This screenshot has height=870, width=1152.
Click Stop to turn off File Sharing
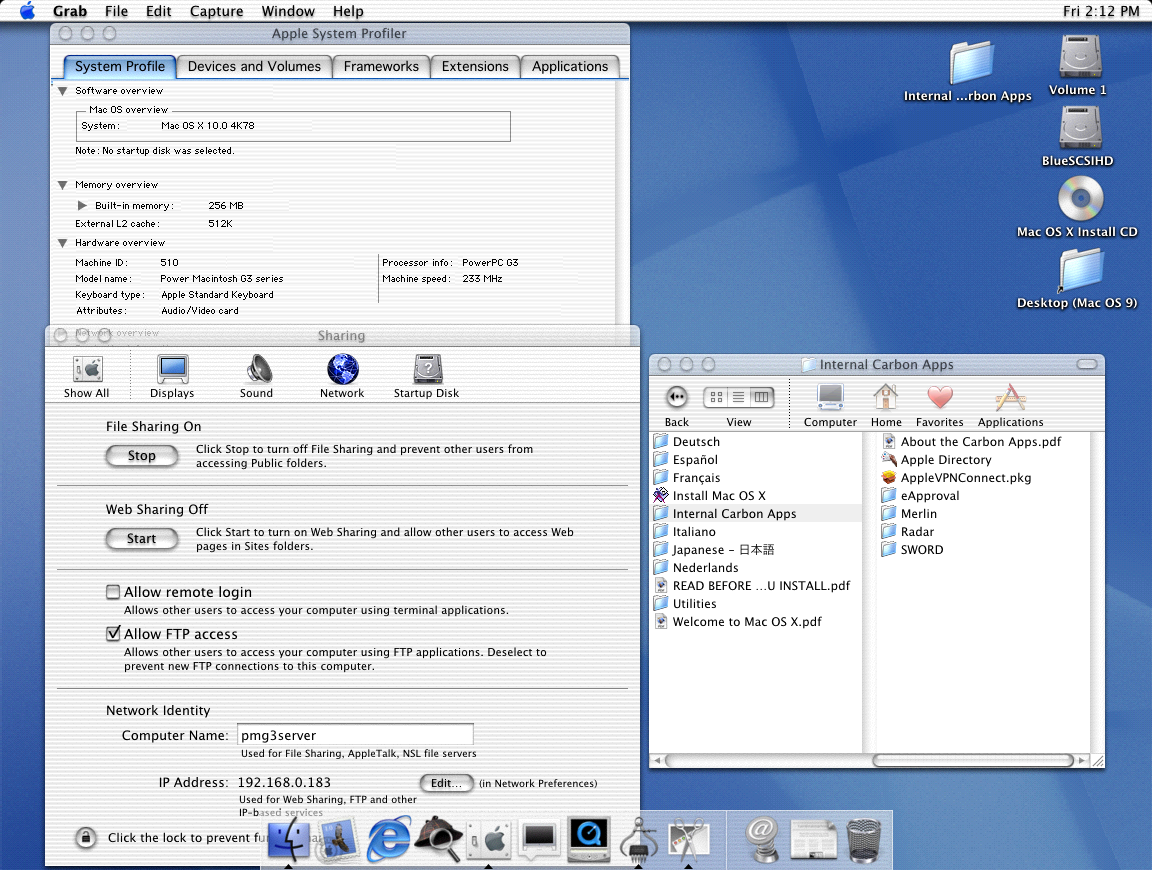tap(142, 456)
